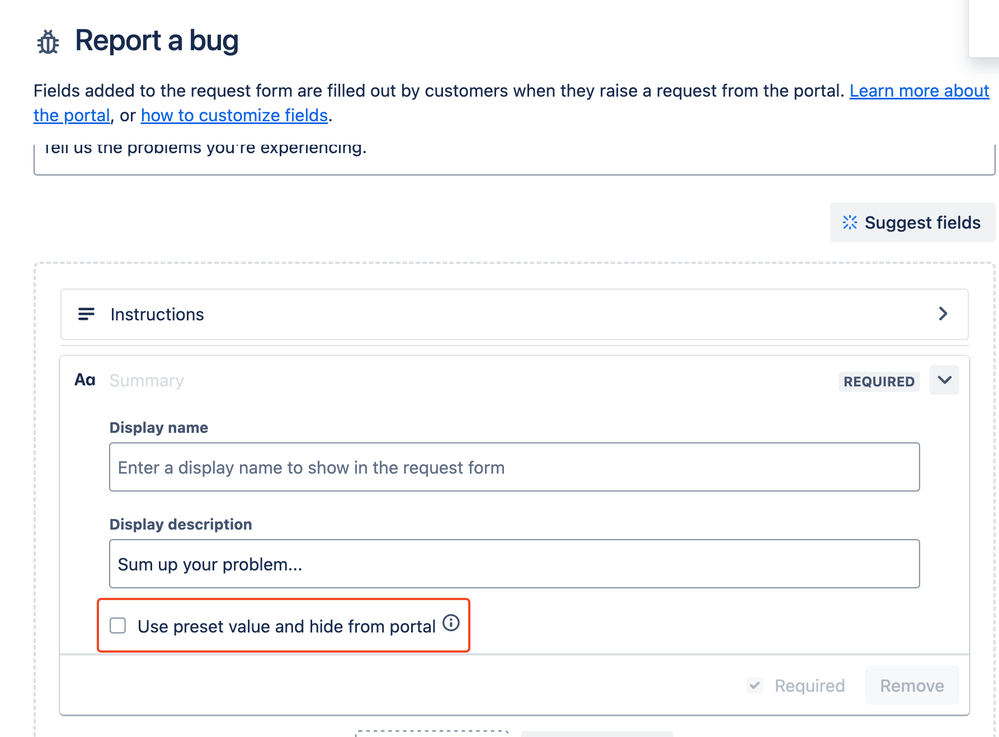This screenshot has width=999, height=737.
Task: Click the Aa text-field icon for Summary
Action: [x=85, y=380]
